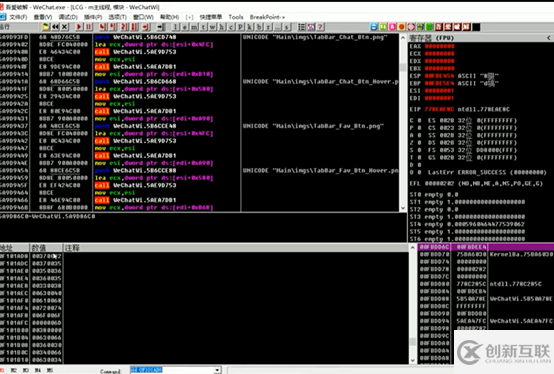Select the TabBar_Chat_Btn.png UNICODE comment
The height and width of the screenshot is (374, 554).
[x=315, y=37]
